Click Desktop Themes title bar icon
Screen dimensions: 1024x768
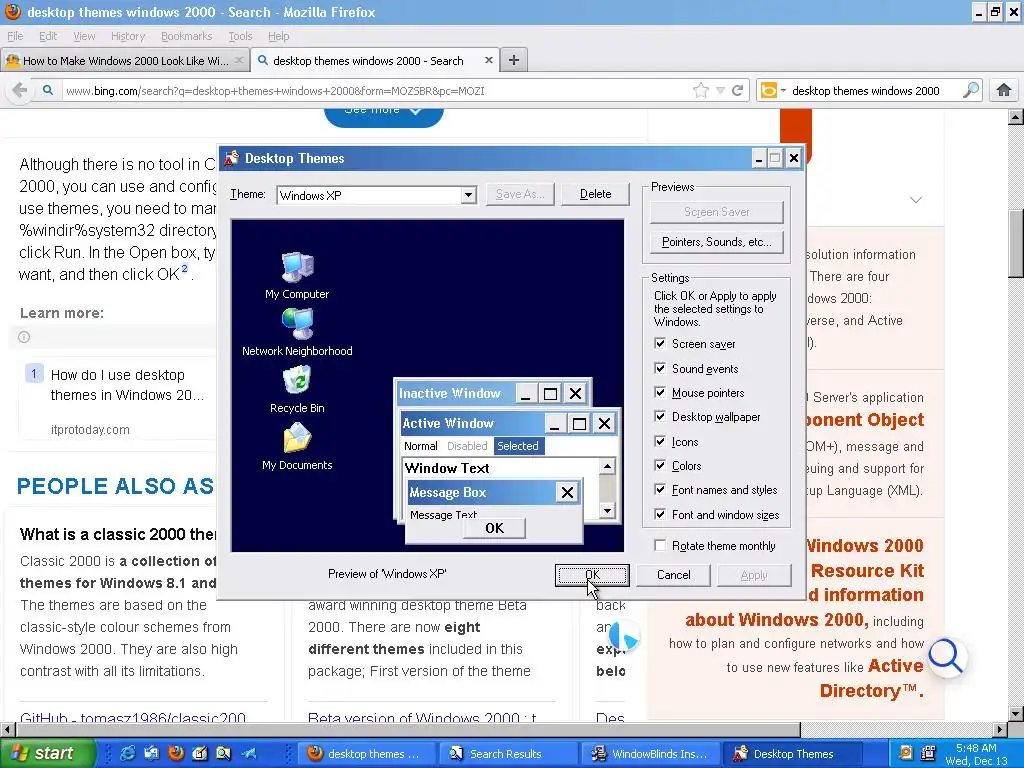pos(231,158)
